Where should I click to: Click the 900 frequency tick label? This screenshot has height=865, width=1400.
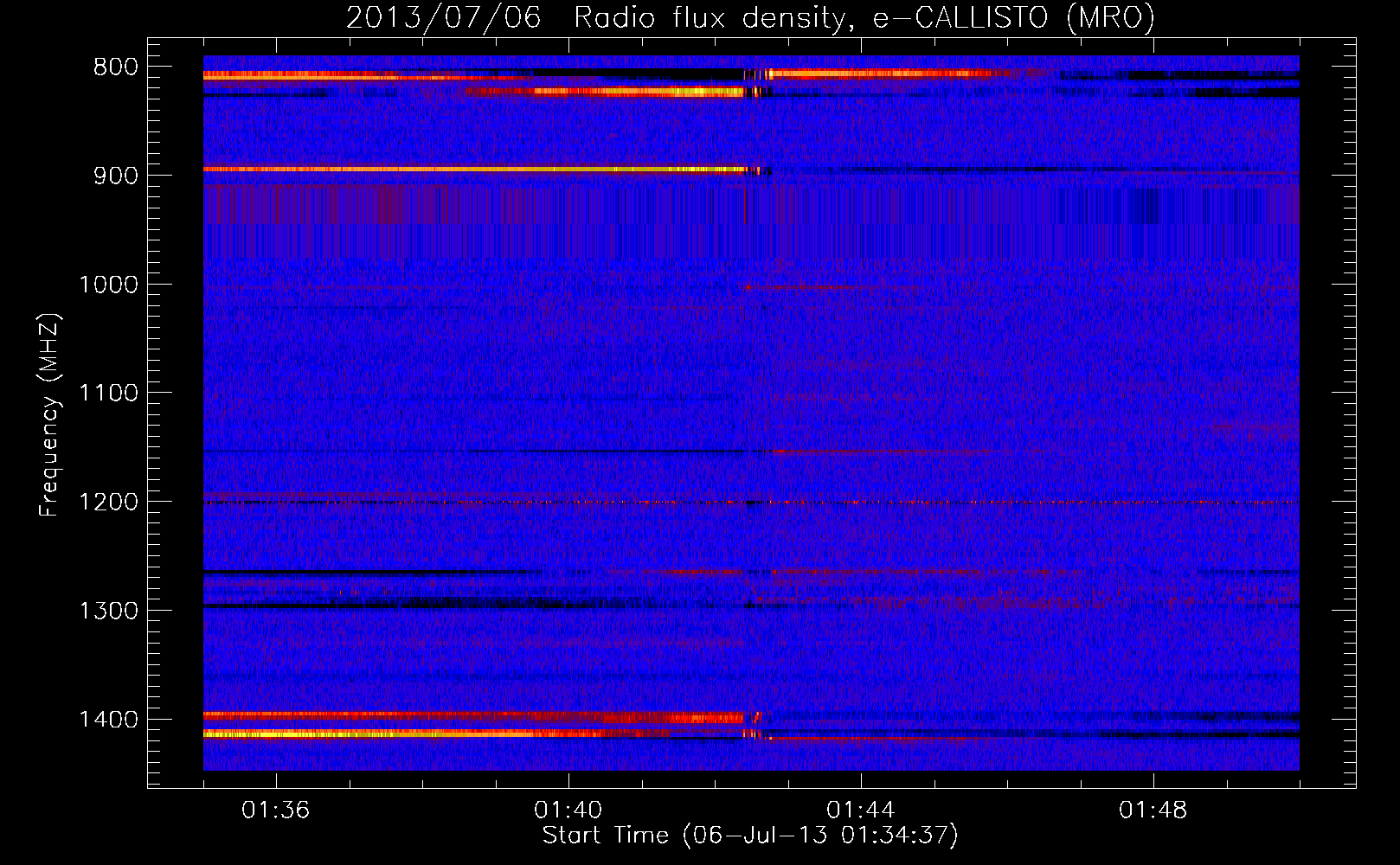click(x=116, y=176)
